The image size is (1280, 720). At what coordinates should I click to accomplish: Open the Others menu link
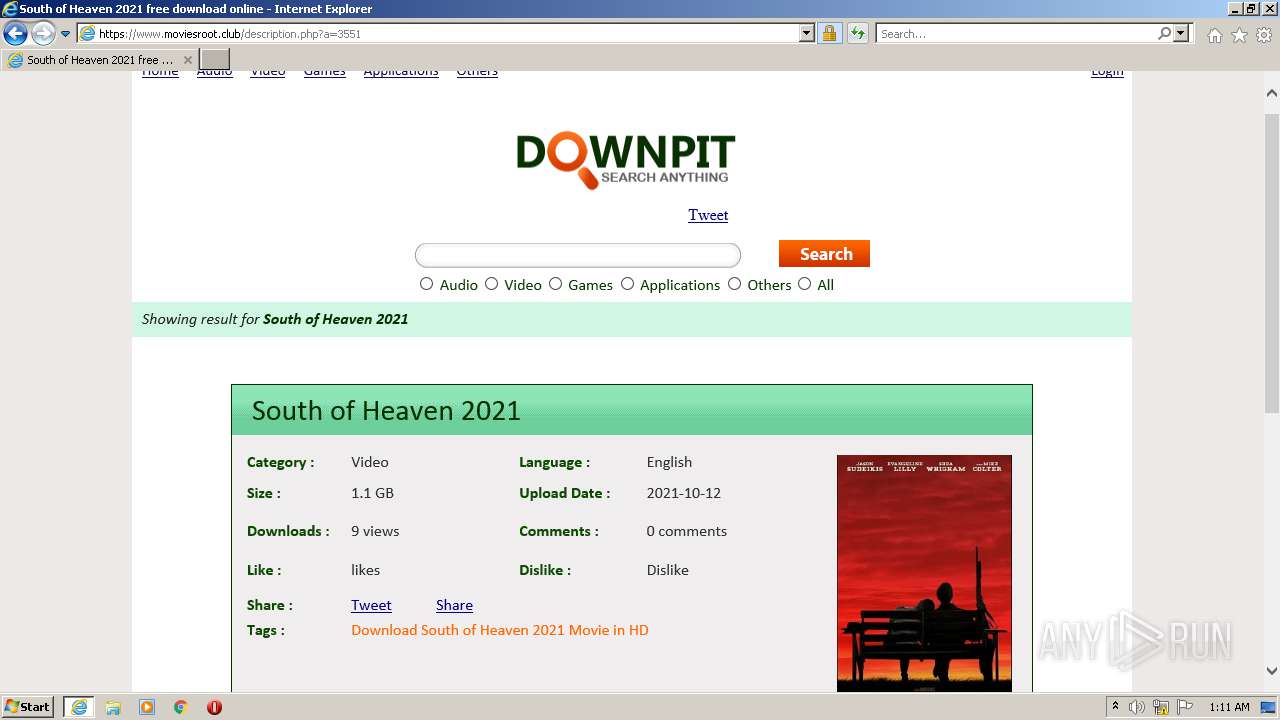coord(477,72)
